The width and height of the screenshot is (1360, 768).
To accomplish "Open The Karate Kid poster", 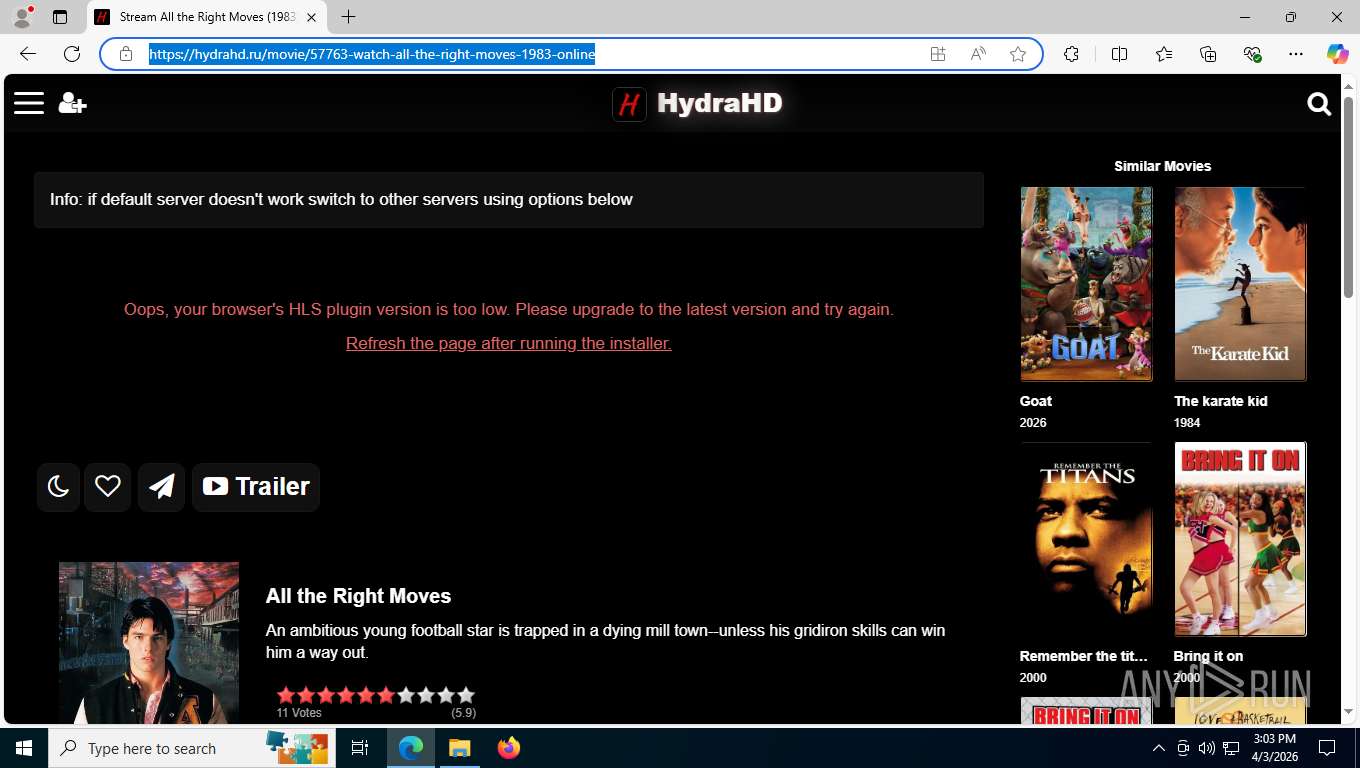I will click(x=1240, y=284).
